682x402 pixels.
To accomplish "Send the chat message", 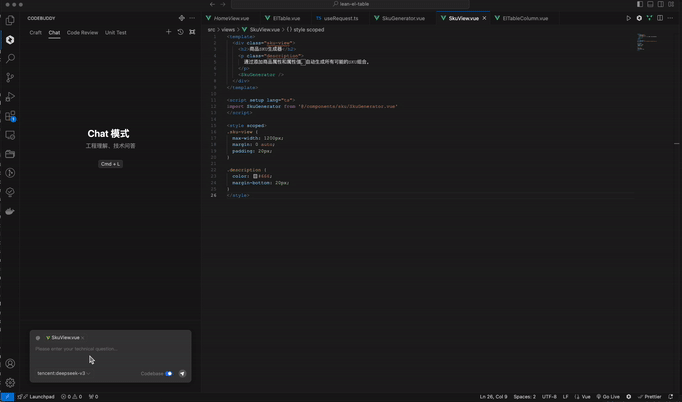I will coord(182,373).
